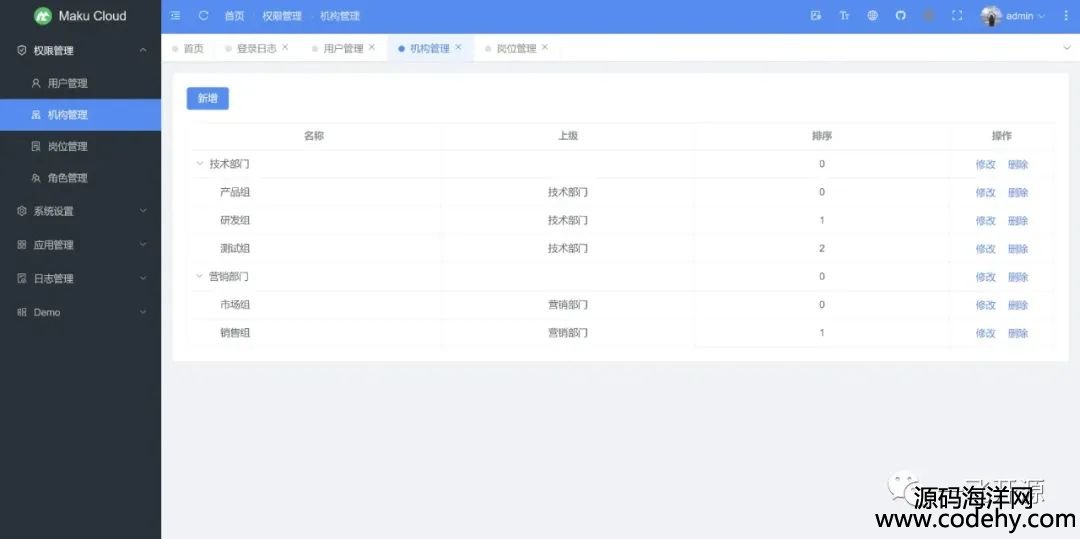Viewport: 1080px width, 539px height.
Task: Collapse the sidebar with the hamburger icon
Action: pos(176,16)
